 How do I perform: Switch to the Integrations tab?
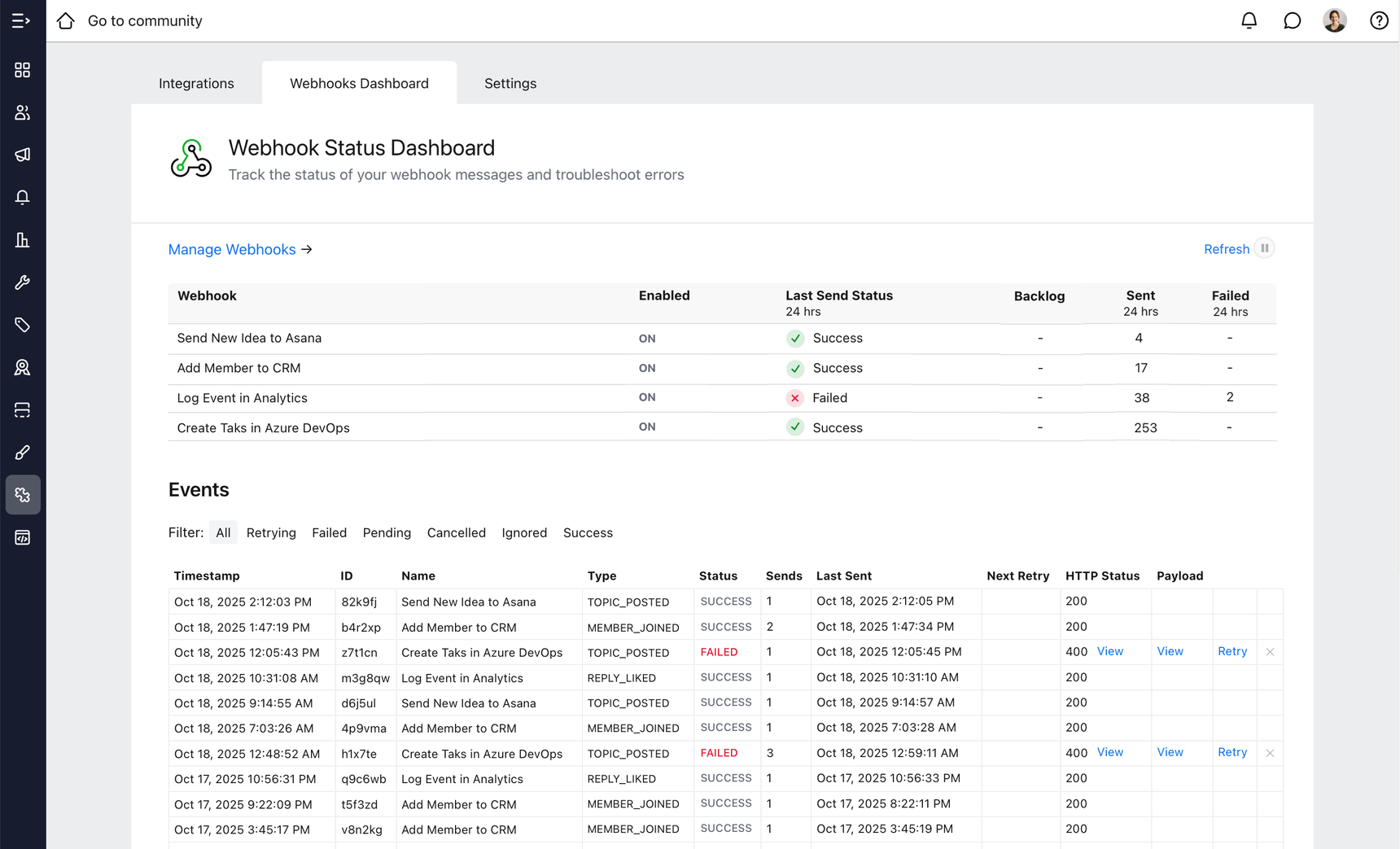pos(196,83)
